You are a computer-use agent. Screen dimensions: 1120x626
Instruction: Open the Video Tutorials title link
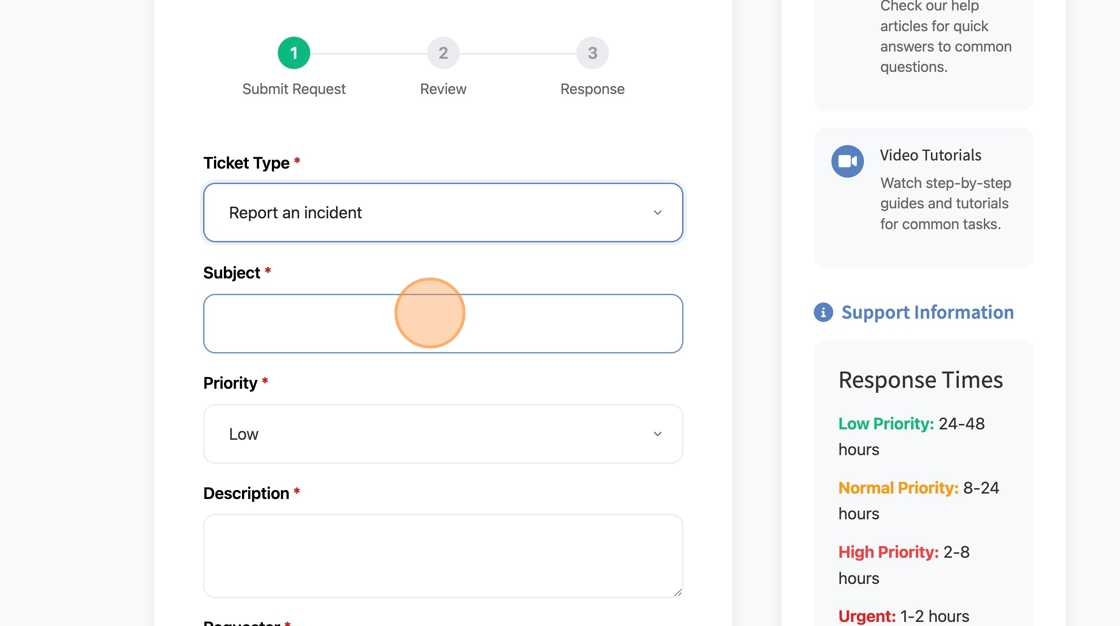click(930, 155)
